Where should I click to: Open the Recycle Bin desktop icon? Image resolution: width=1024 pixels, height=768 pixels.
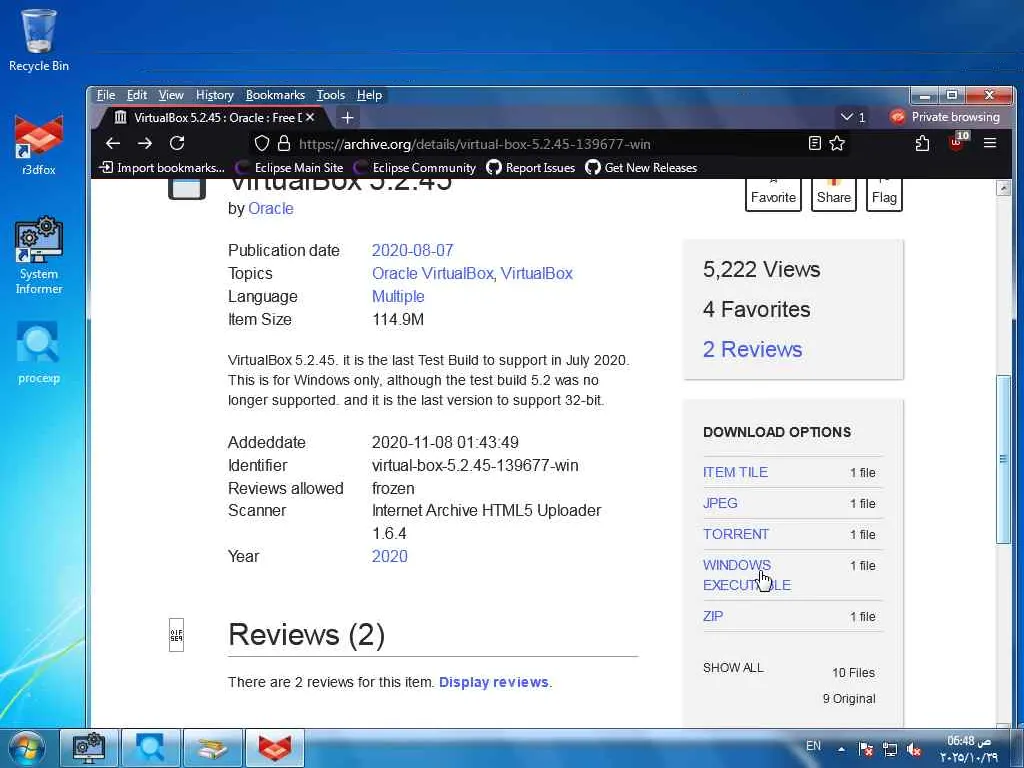tap(39, 39)
